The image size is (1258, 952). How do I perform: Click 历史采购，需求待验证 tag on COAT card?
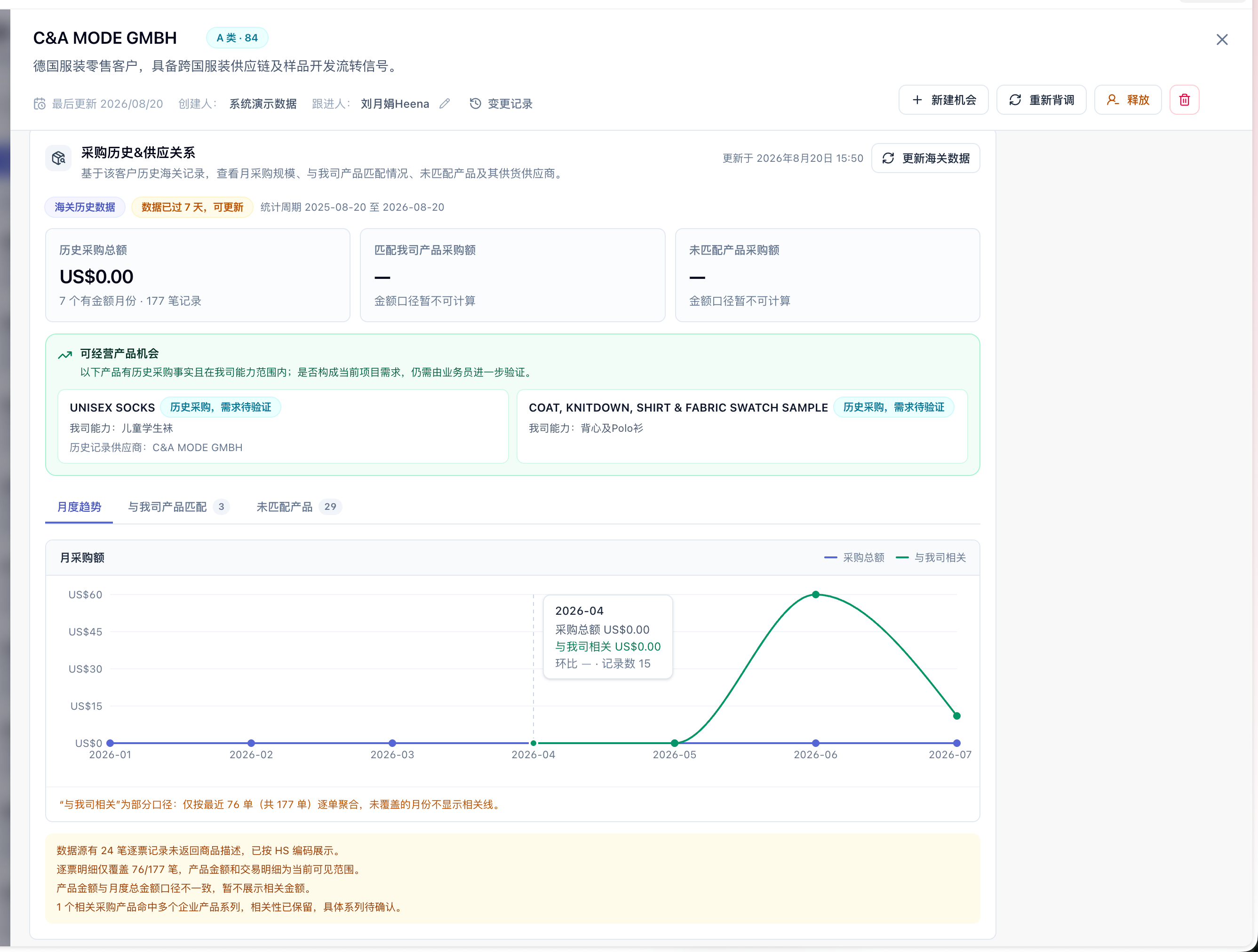893,407
